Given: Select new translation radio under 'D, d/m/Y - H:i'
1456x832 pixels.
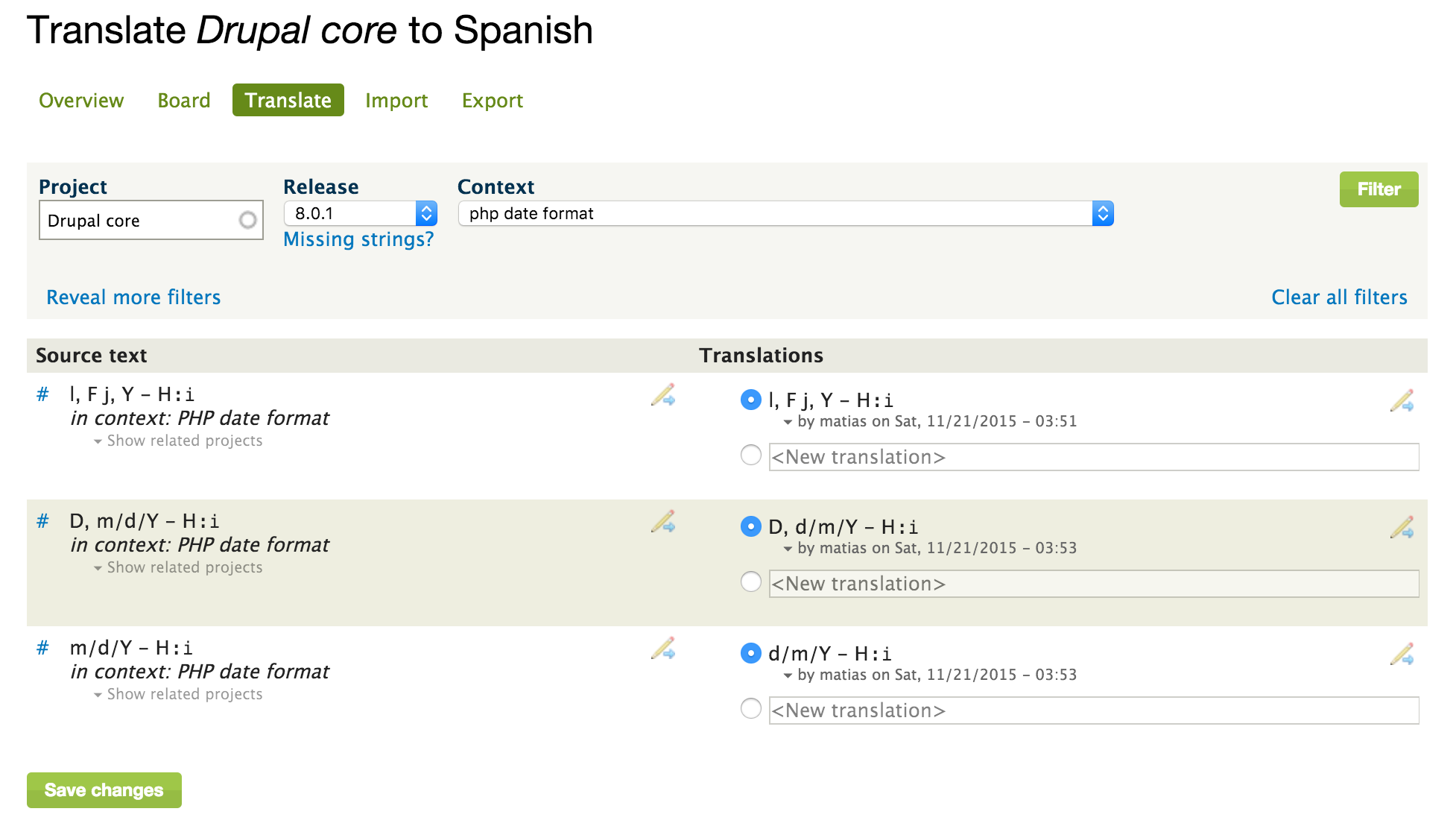Looking at the screenshot, I should [750, 582].
